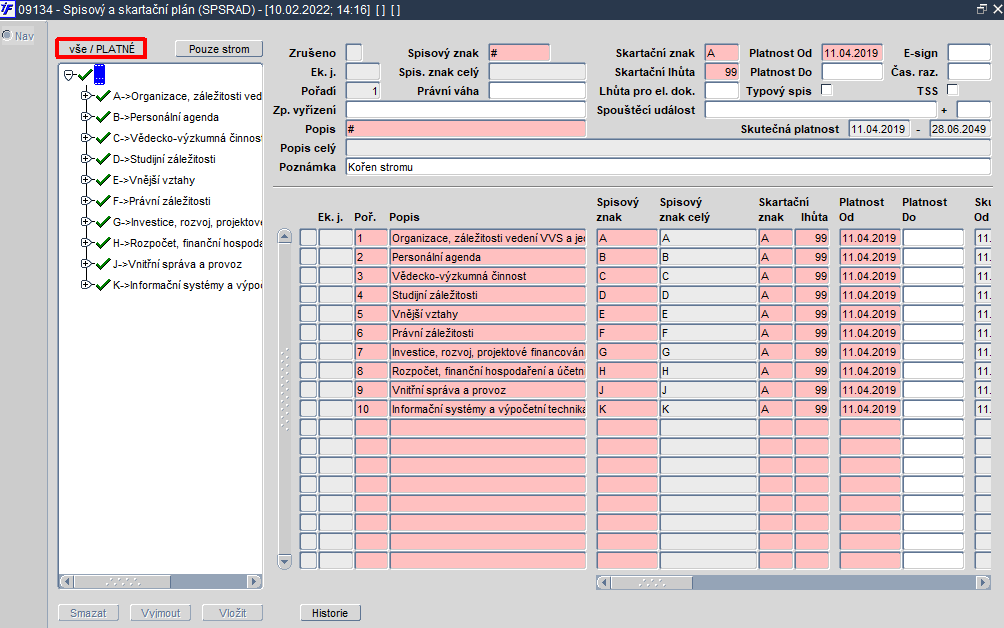Click the table scroll-down arrow
This screenshot has height=628, width=1004.
284,561
